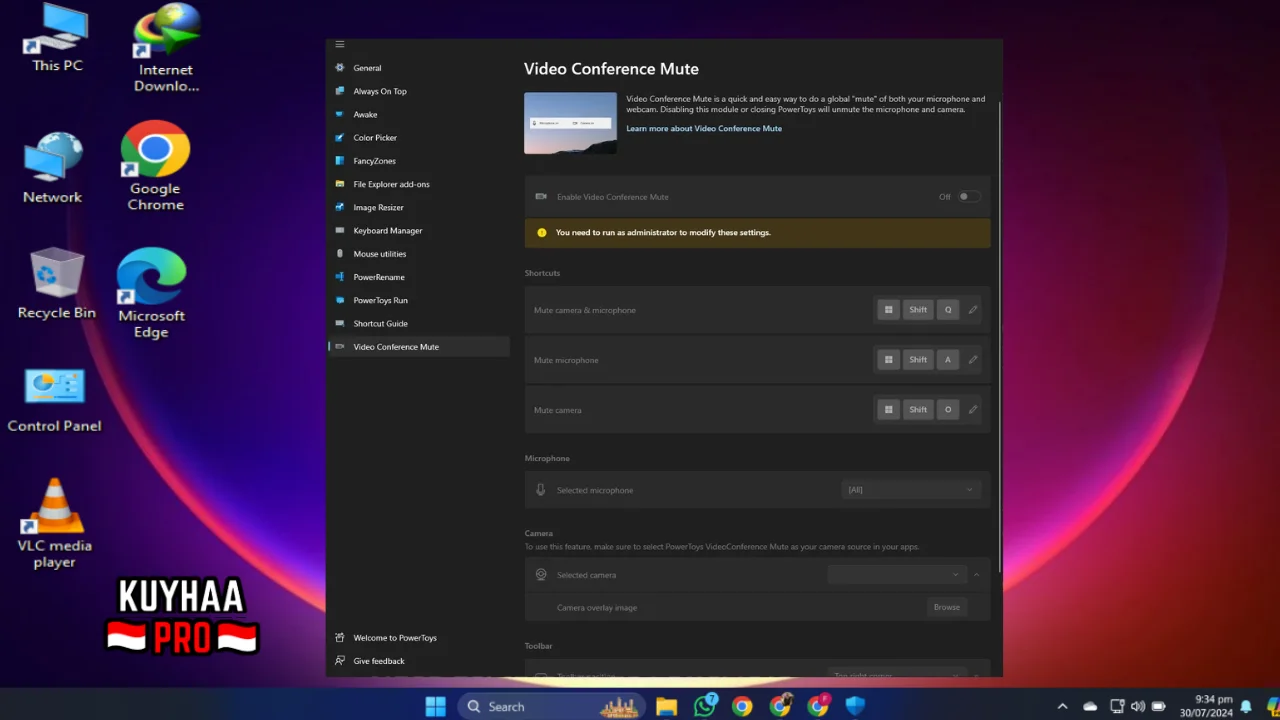Select Microsoft Edge desktop shortcut

click(151, 293)
